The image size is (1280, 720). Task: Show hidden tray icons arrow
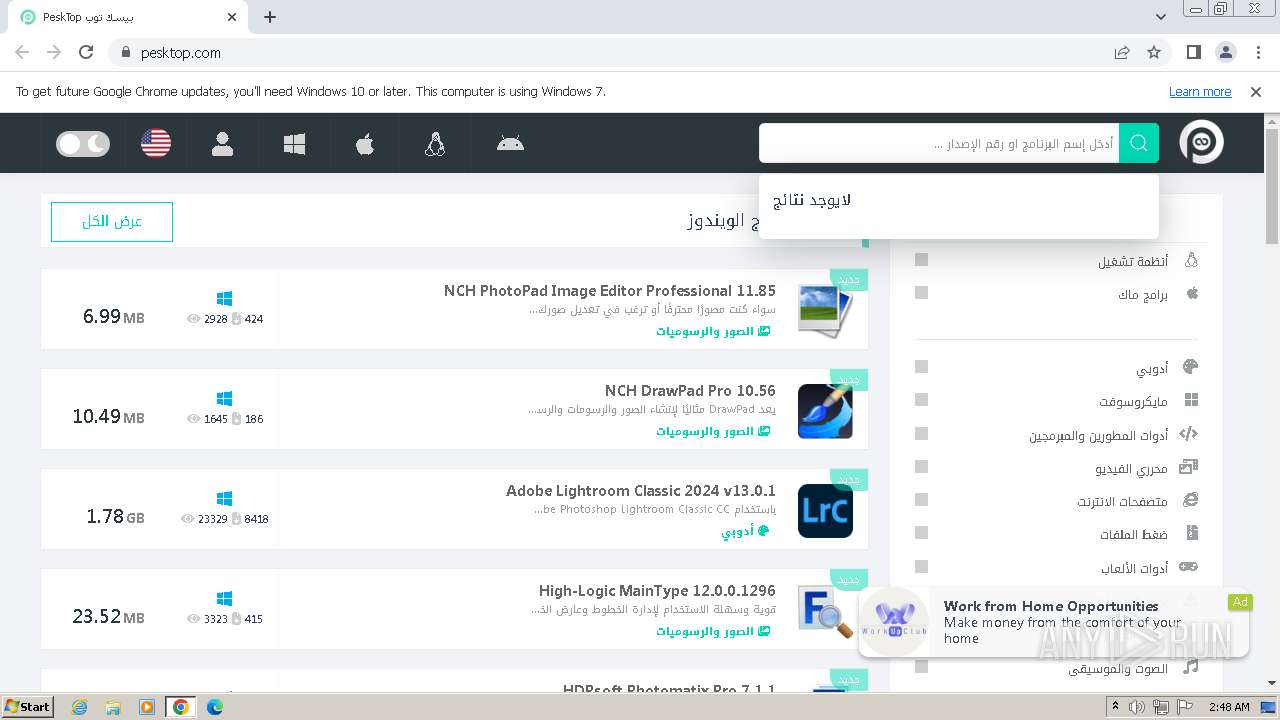(x=1115, y=707)
